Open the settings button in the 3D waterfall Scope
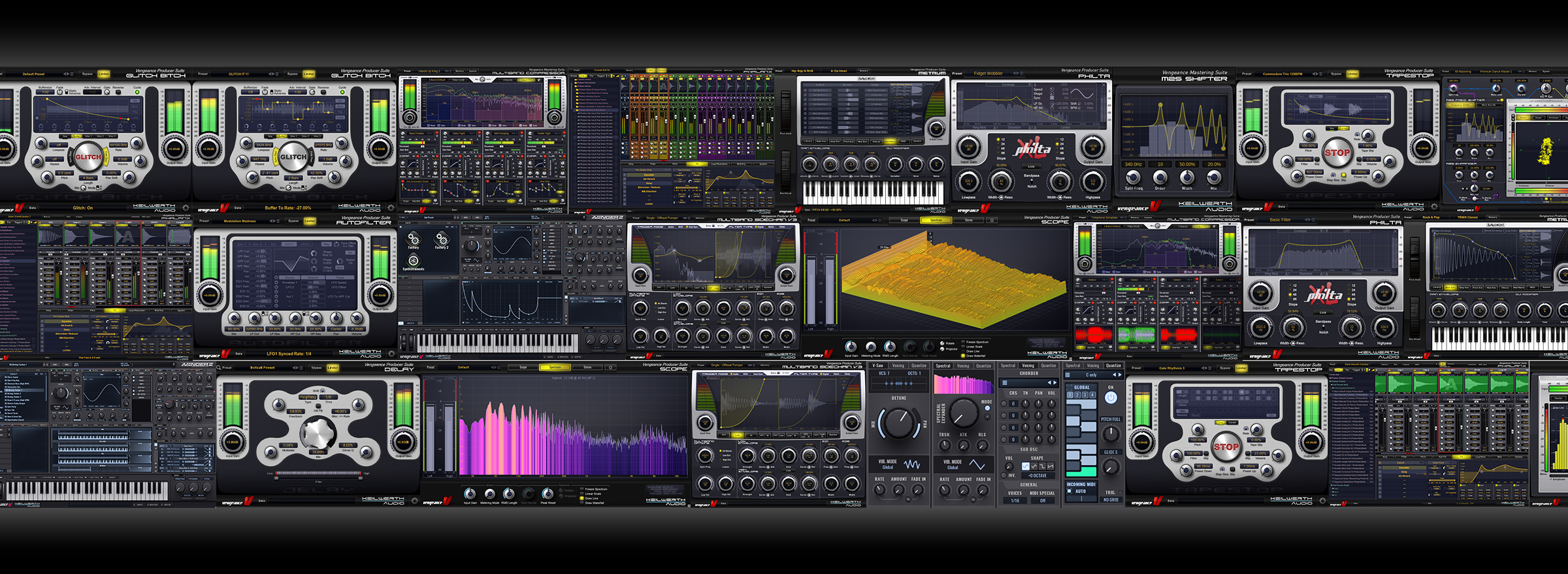 [991, 220]
